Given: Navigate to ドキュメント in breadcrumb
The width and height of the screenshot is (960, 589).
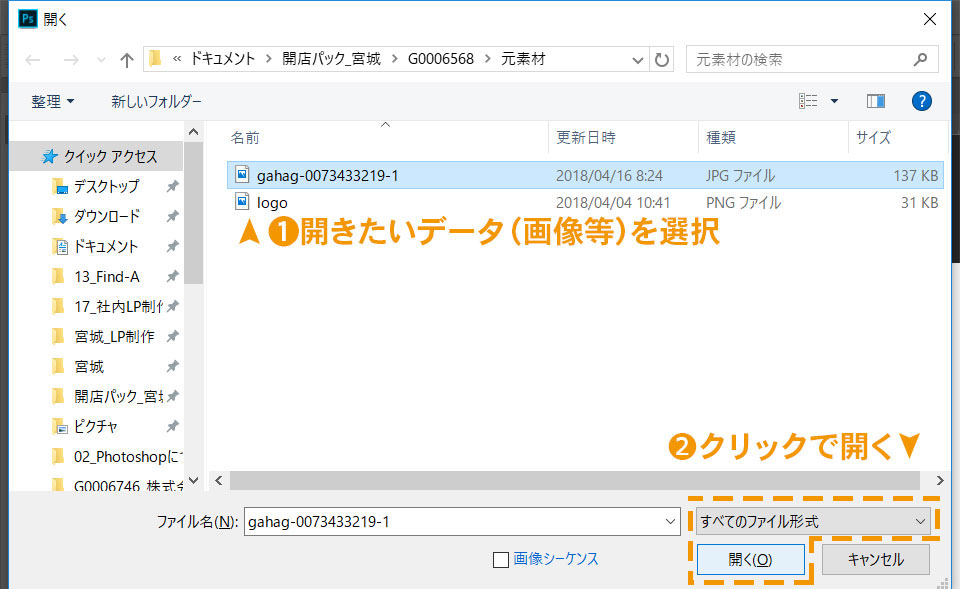Looking at the screenshot, I should [223, 59].
